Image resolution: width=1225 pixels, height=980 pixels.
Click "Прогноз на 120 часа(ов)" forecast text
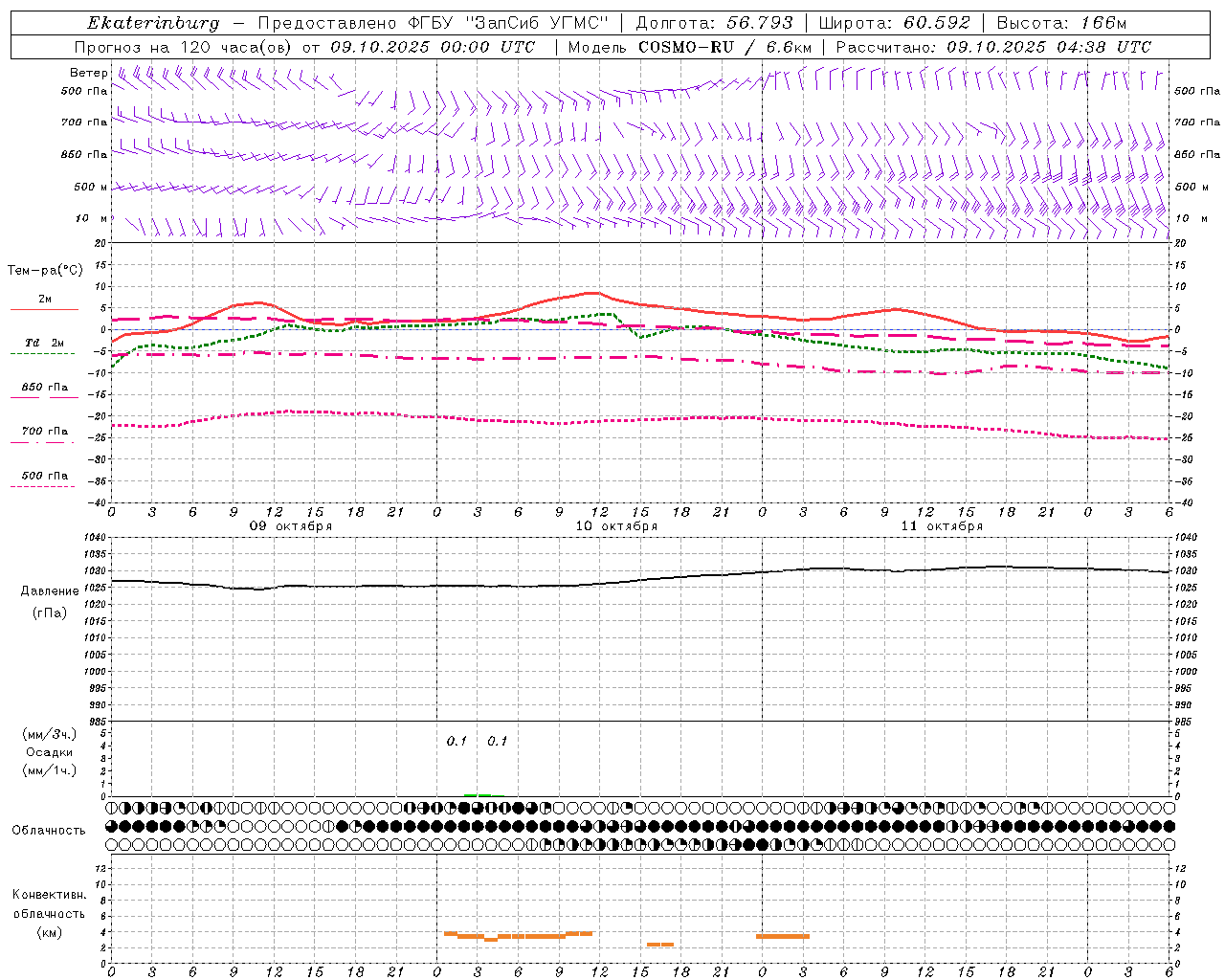184,47
